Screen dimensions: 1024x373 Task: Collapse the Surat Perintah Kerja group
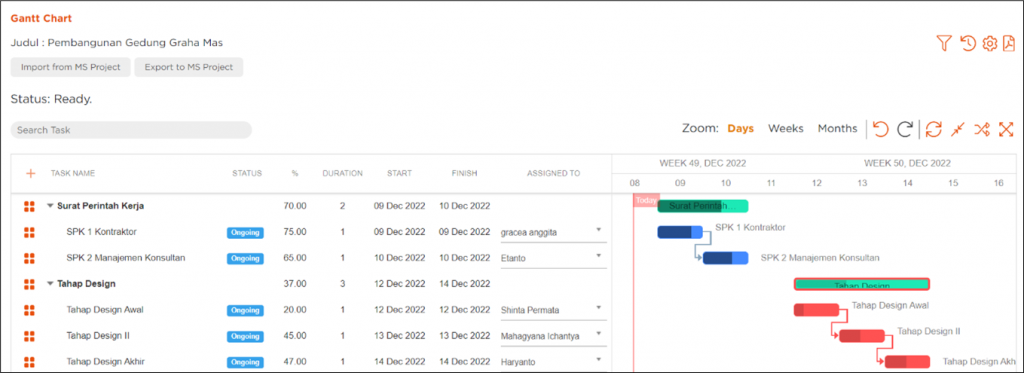tap(50, 206)
